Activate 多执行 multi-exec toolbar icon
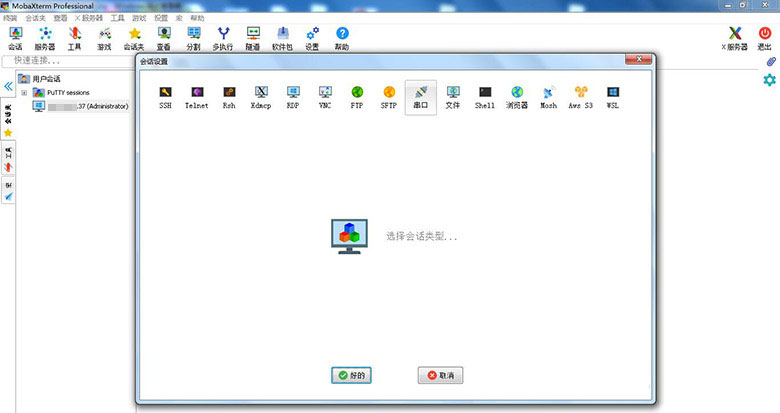Image resolution: width=780 pixels, height=413 pixels. [x=223, y=39]
